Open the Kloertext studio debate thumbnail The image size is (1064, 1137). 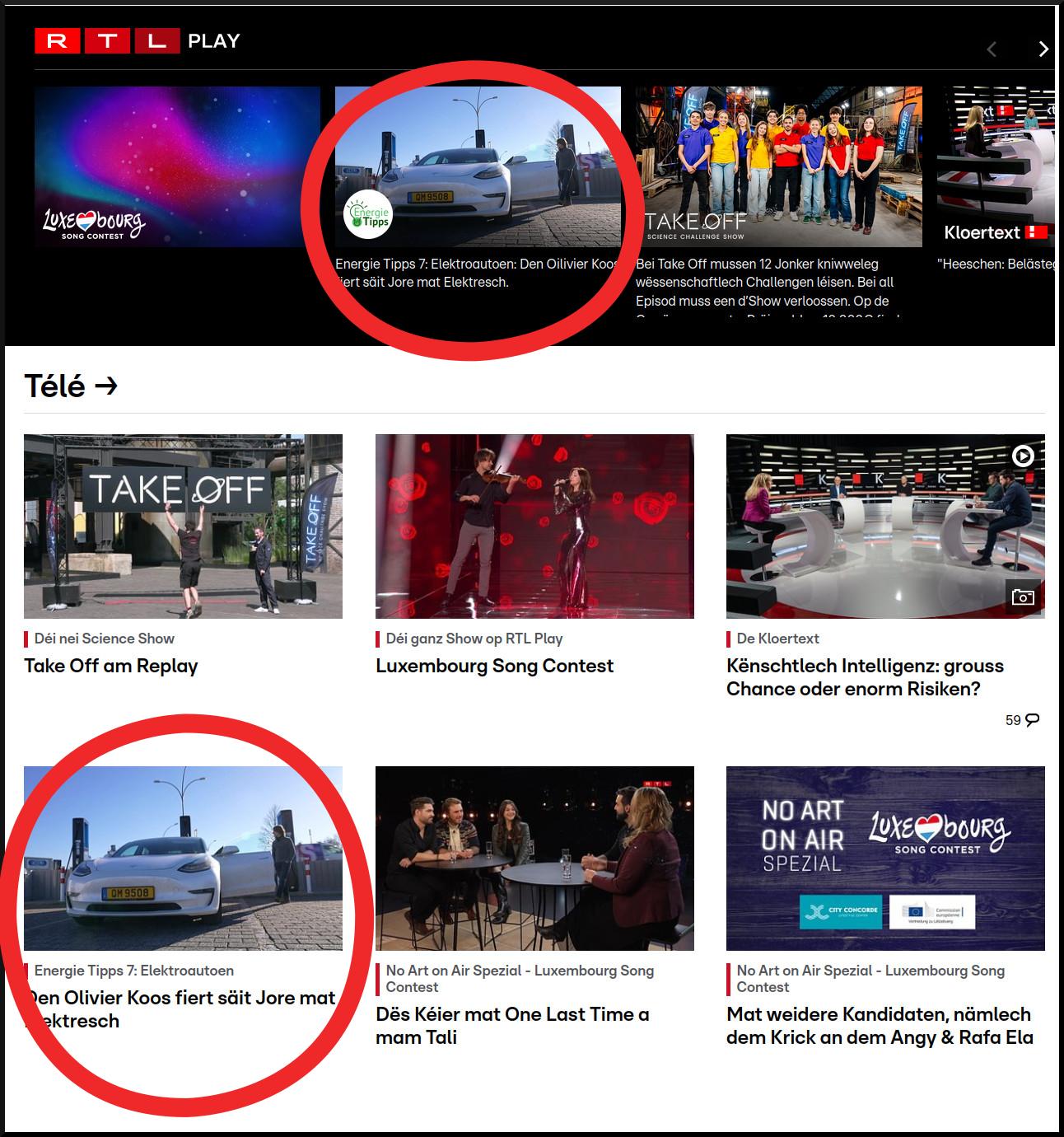point(885,526)
